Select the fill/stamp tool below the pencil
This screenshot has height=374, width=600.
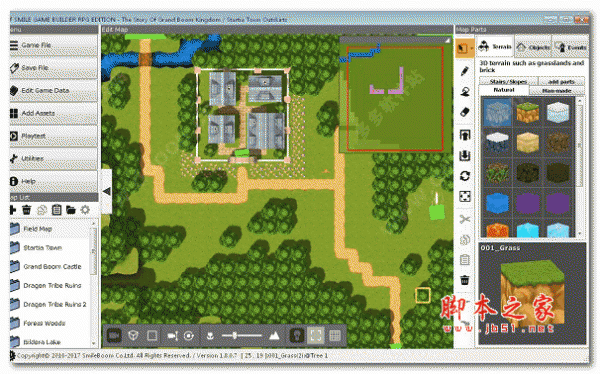465,91
